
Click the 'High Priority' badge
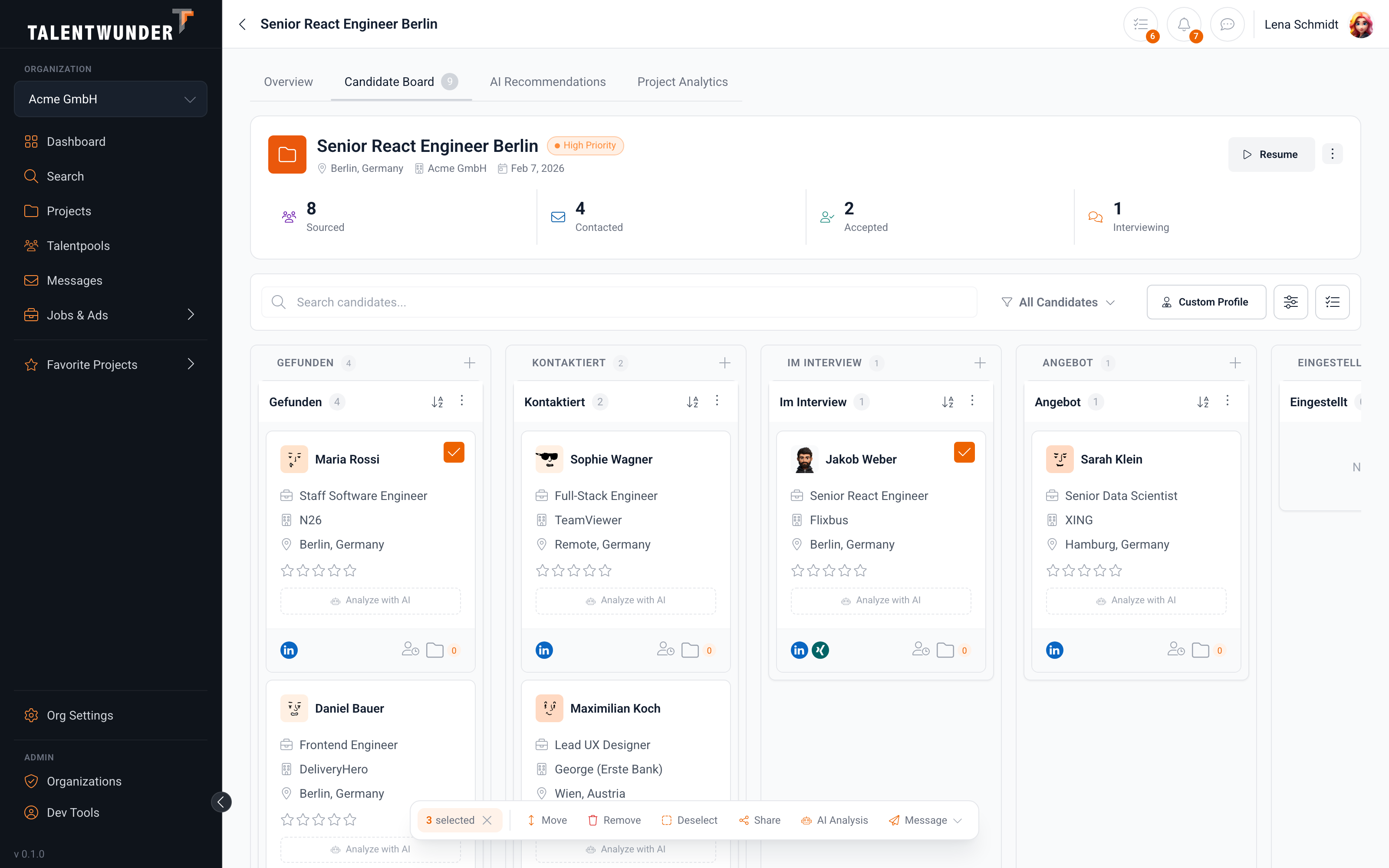[x=585, y=146]
